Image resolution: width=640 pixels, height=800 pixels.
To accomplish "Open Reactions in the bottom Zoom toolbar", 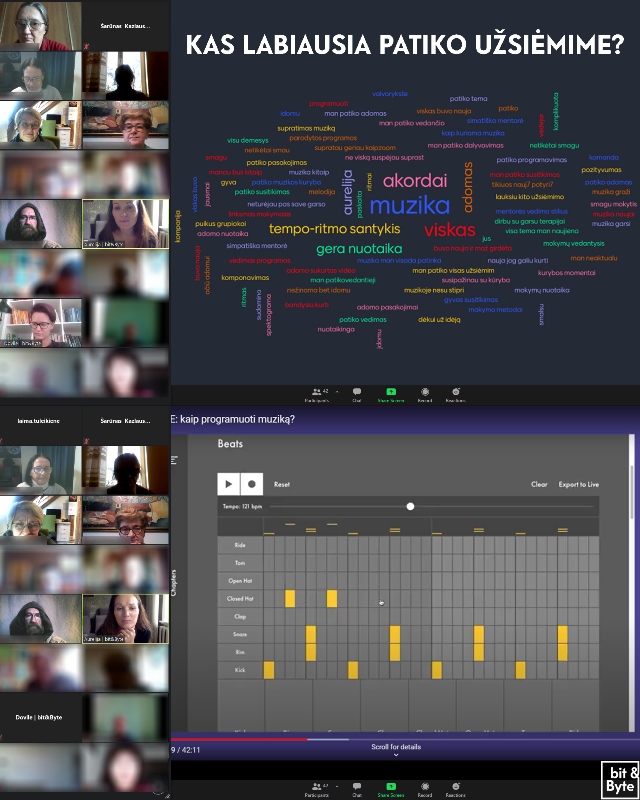I will tap(455, 787).
